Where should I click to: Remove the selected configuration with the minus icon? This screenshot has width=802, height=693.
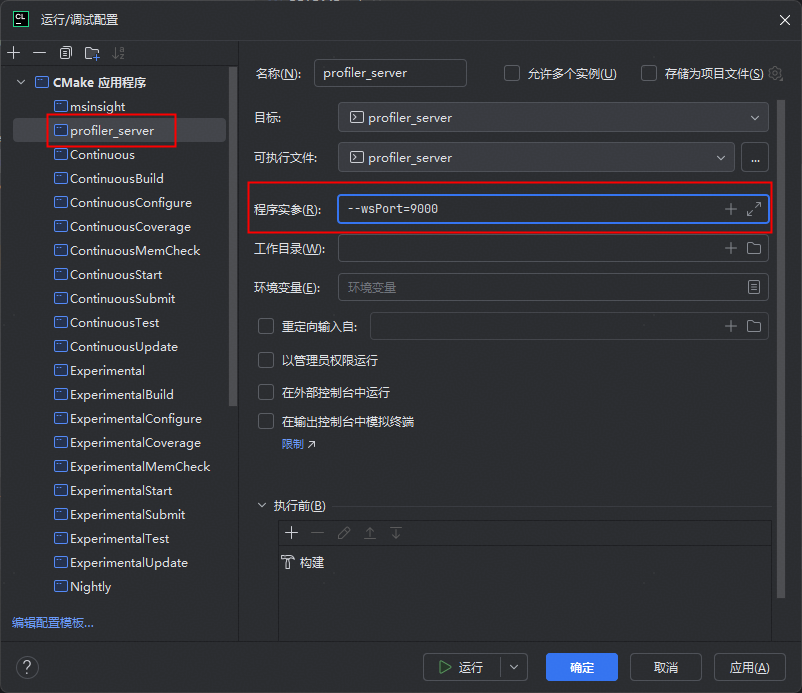tap(39, 53)
